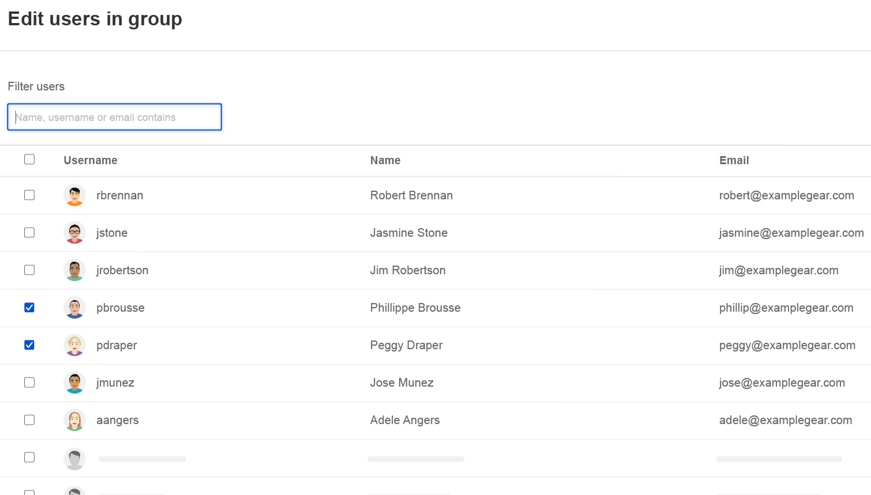
Task: Tick the checkbox beside aangers
Action: click(x=29, y=420)
